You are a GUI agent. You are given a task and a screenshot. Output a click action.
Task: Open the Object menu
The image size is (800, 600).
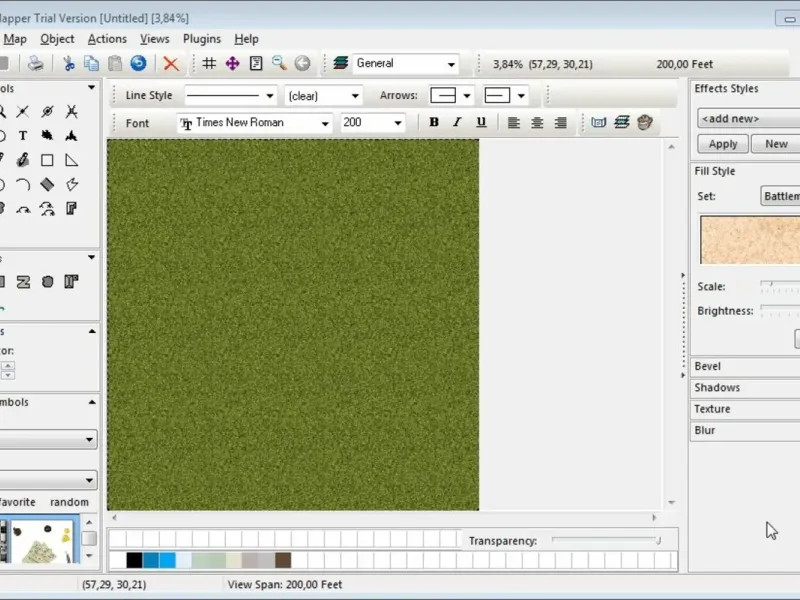(57, 39)
